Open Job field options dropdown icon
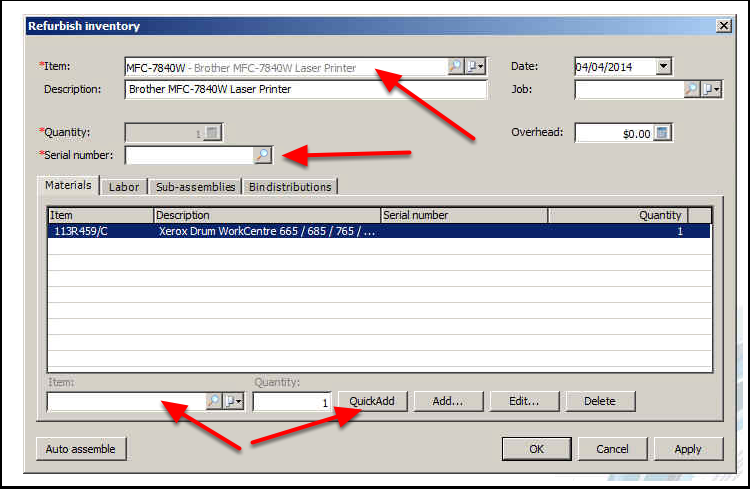Viewport: 750px width, 489px height. point(711,89)
